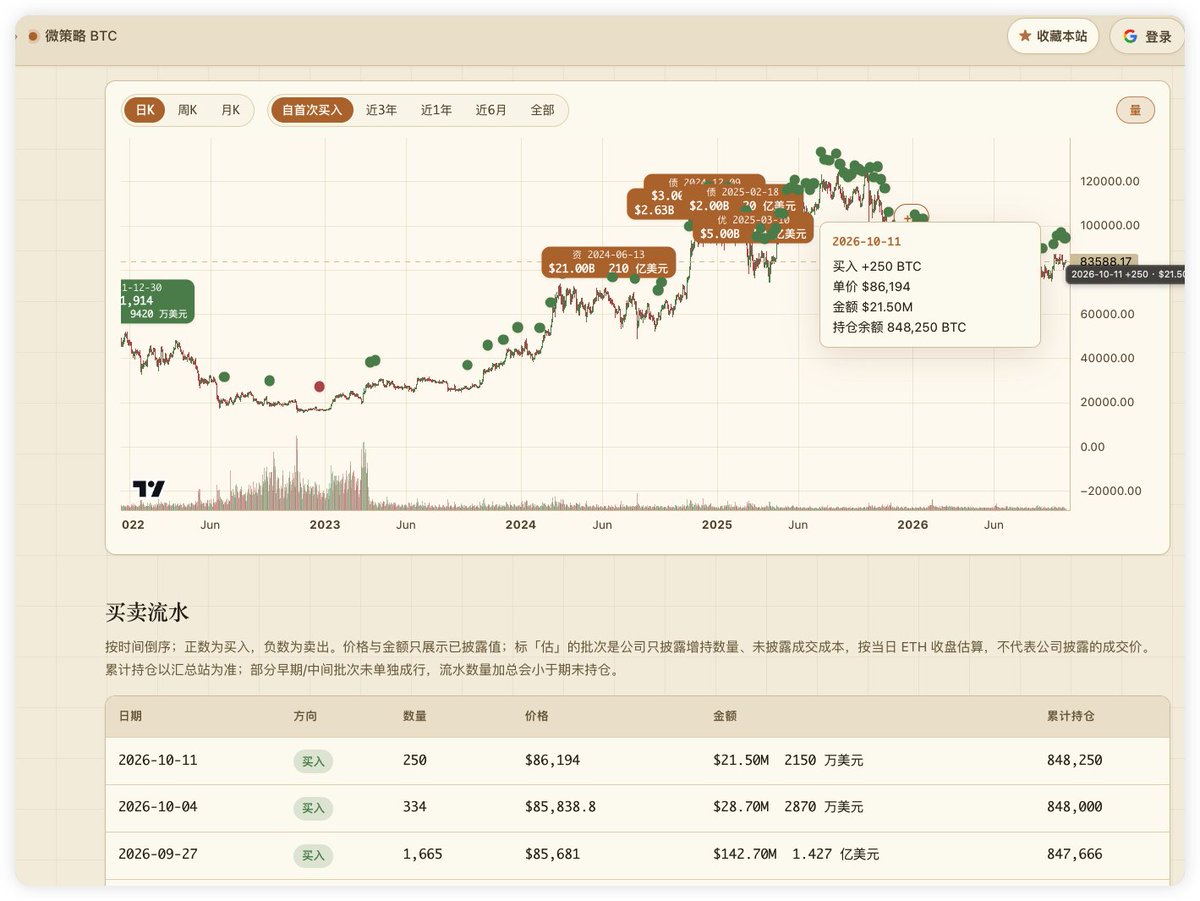Click the Google icon beside 登录
1200x901 pixels.
pos(1130,36)
